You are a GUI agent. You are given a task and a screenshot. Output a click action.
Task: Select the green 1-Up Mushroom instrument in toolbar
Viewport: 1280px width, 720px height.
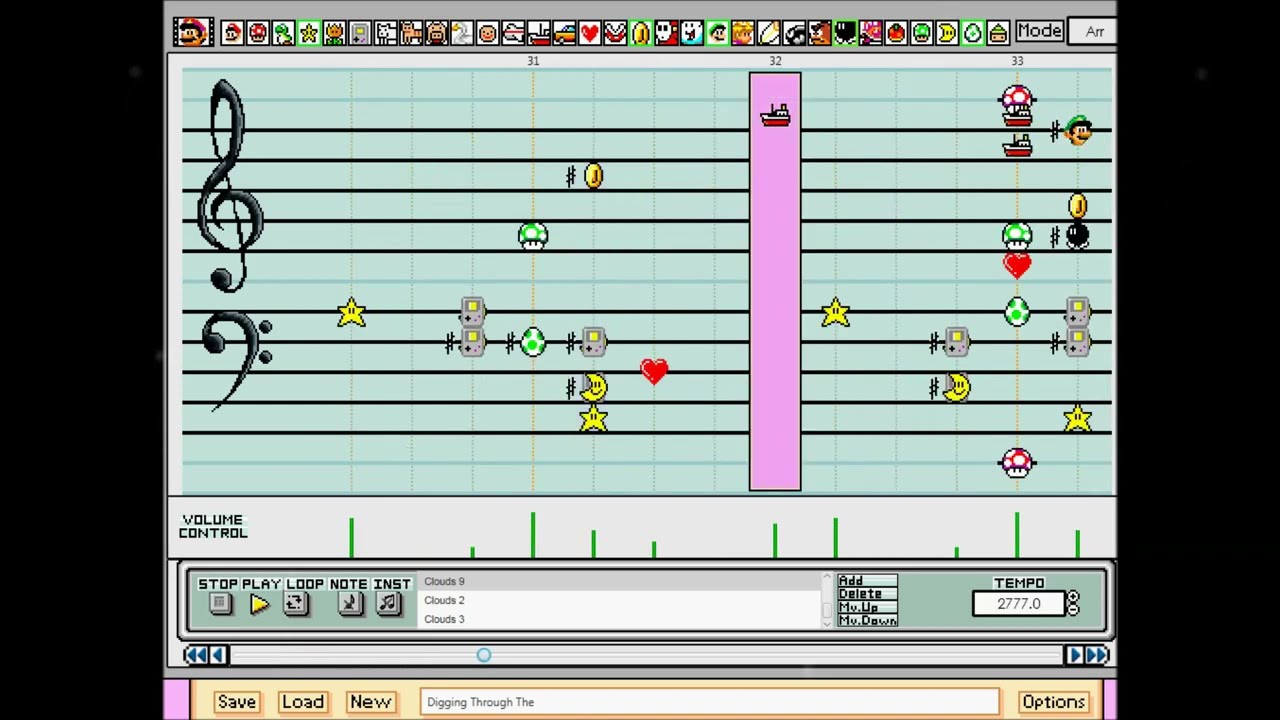click(921, 33)
